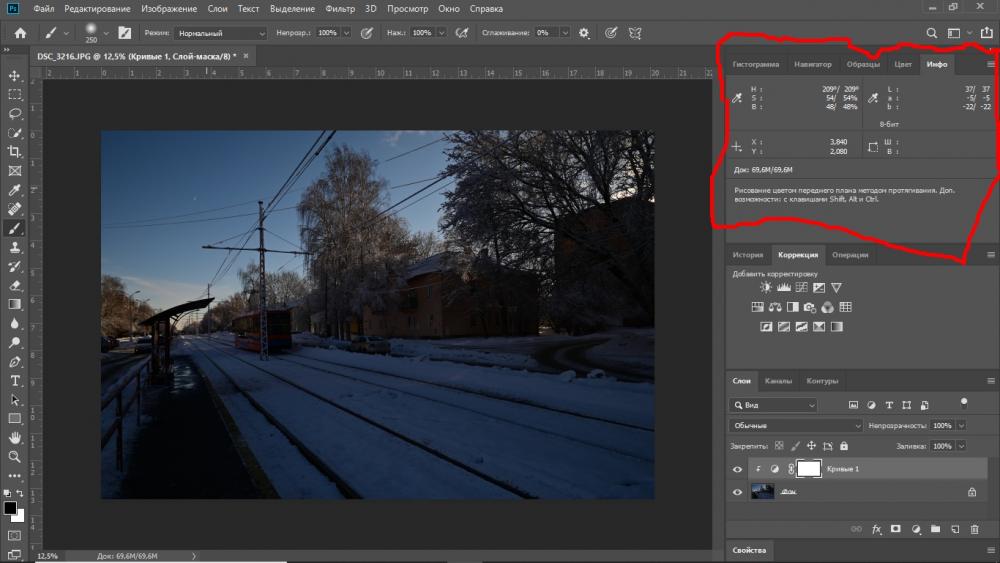Screen dimensions: 1000x563
Task: Open the Изображение menu
Action: 169,9
